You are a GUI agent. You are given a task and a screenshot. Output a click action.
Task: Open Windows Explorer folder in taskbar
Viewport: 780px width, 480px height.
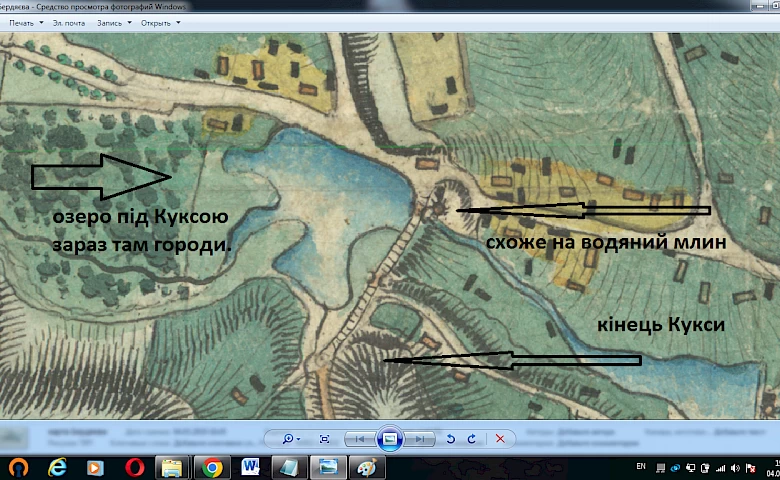(172, 468)
